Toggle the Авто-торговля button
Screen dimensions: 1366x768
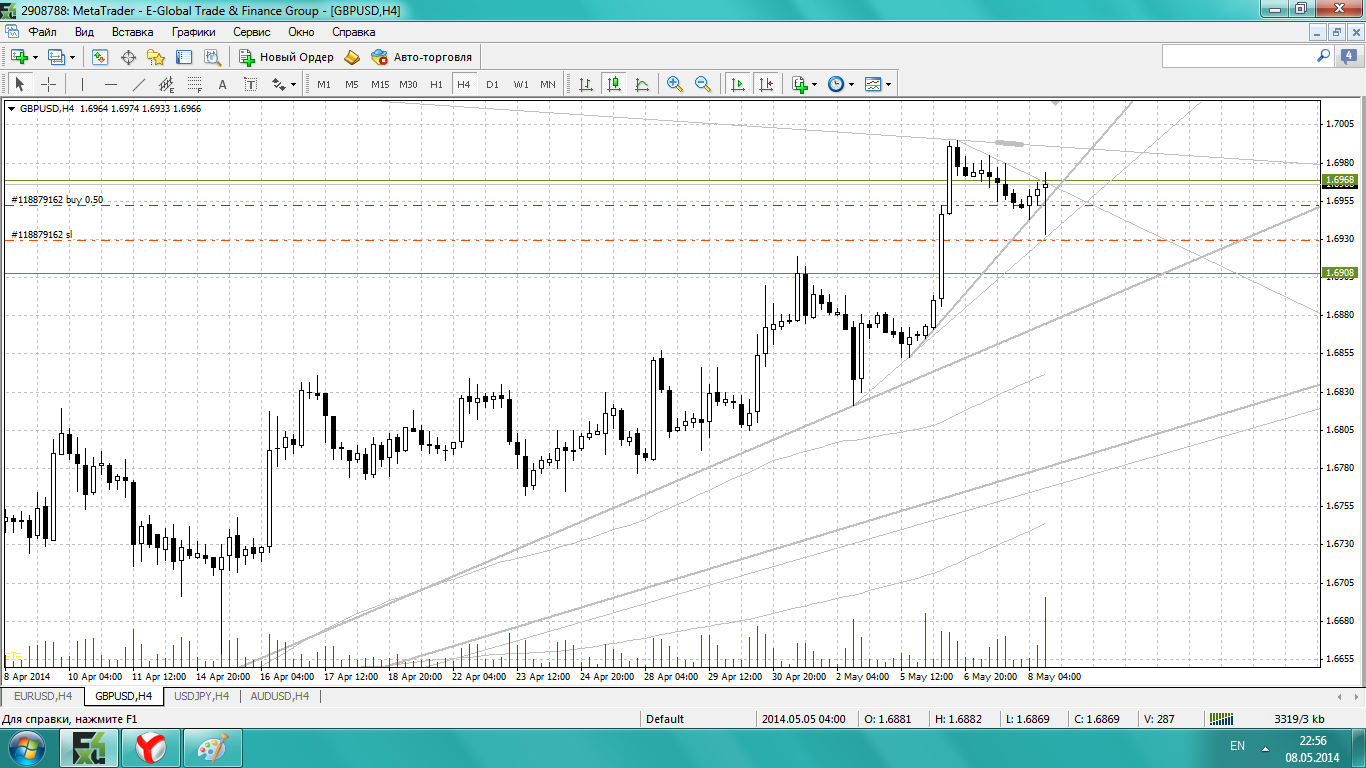tap(421, 57)
